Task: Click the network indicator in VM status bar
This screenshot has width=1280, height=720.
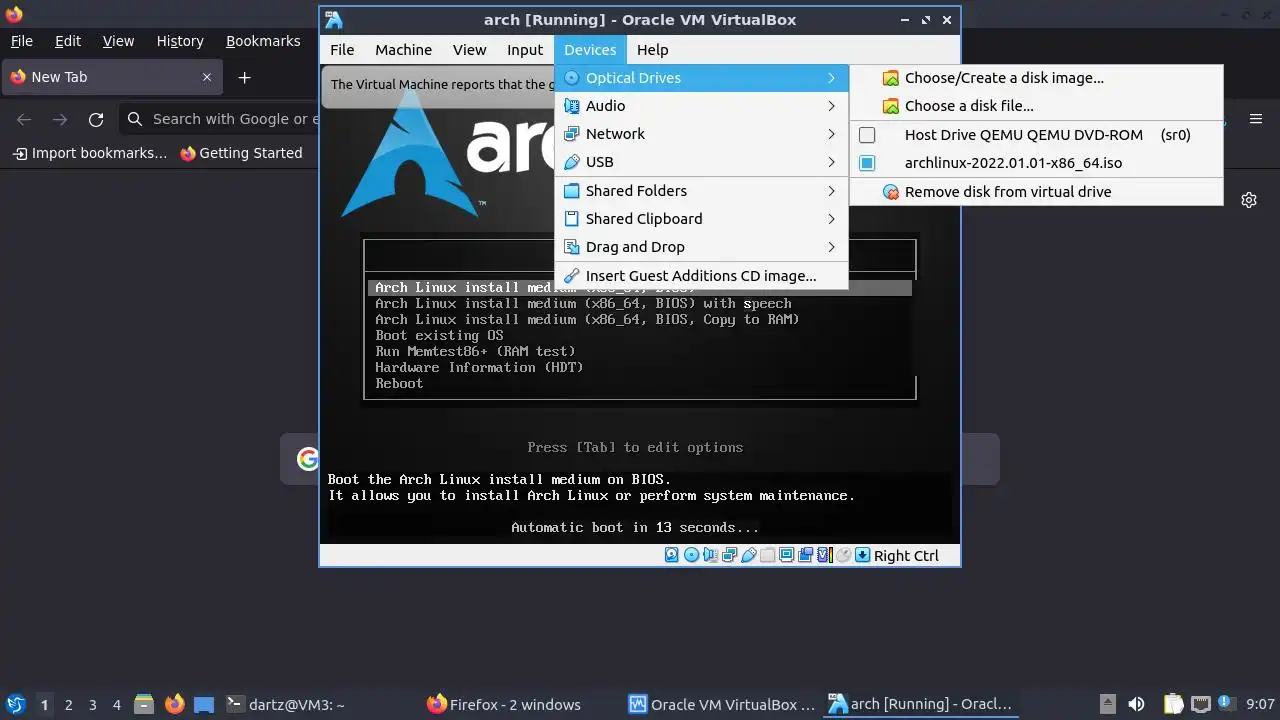Action: pyautogui.click(x=729, y=555)
